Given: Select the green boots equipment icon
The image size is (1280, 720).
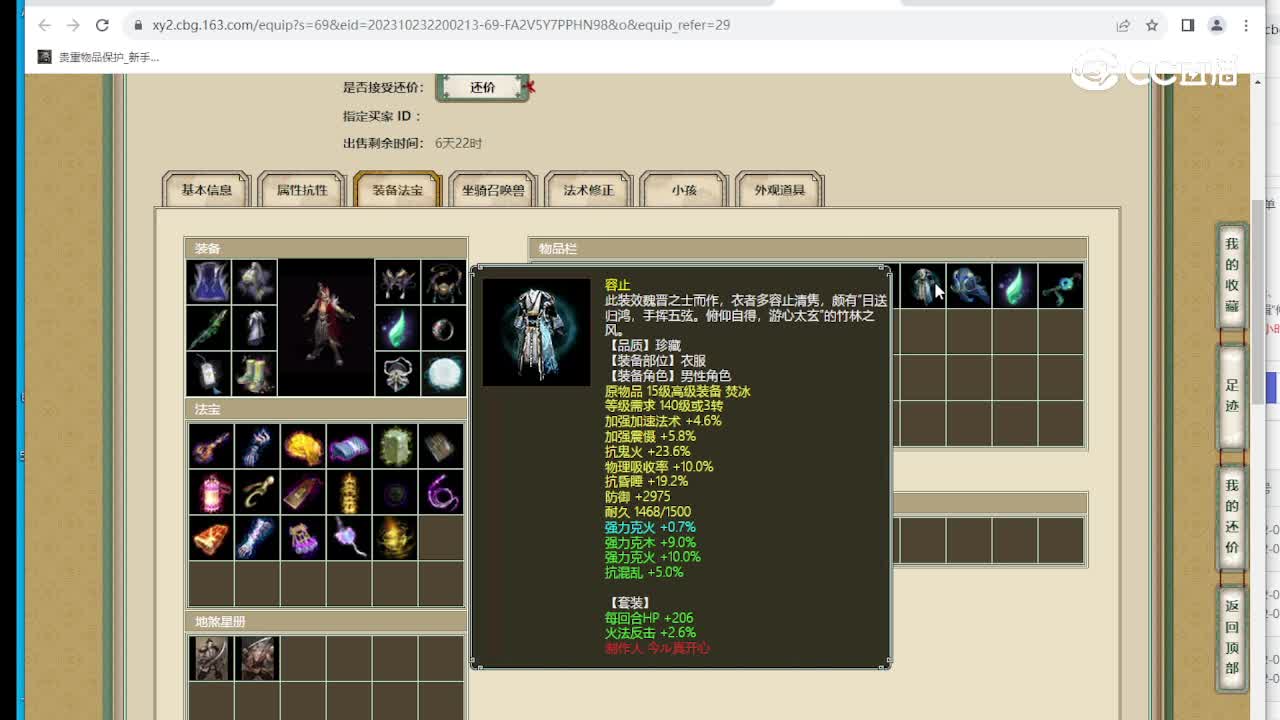Looking at the screenshot, I should [255, 374].
